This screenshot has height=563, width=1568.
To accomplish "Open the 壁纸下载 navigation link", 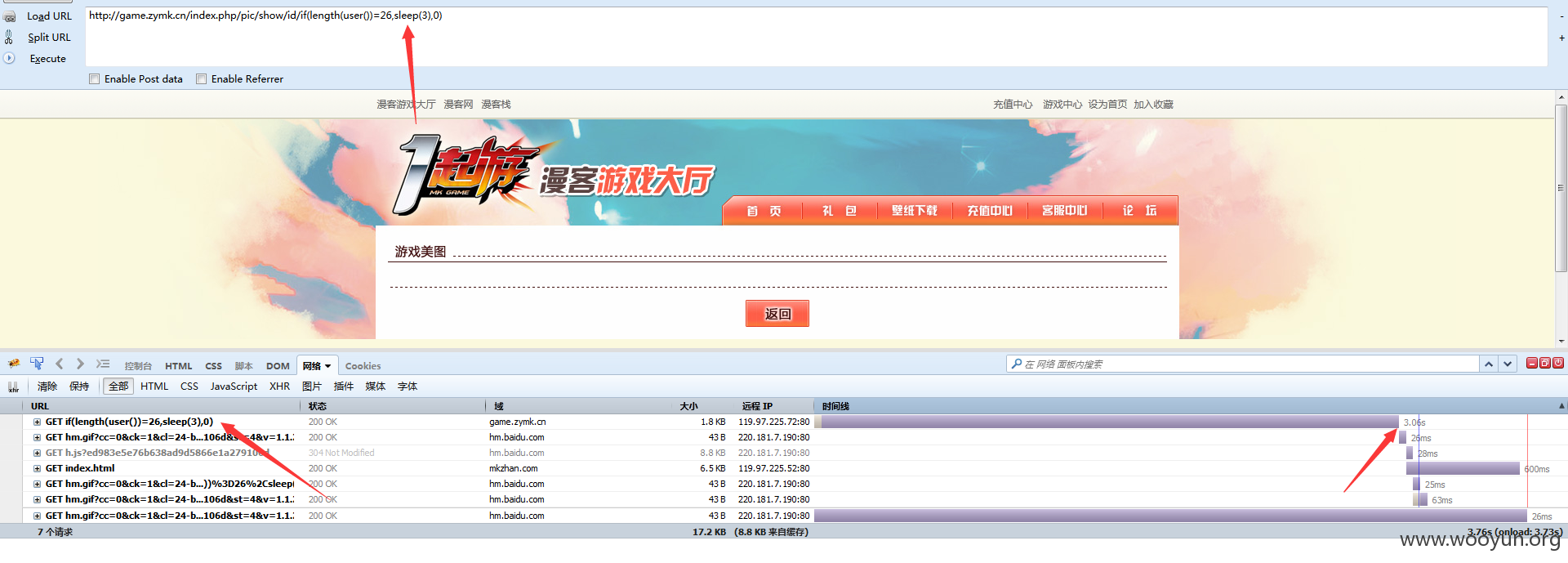I will point(915,211).
